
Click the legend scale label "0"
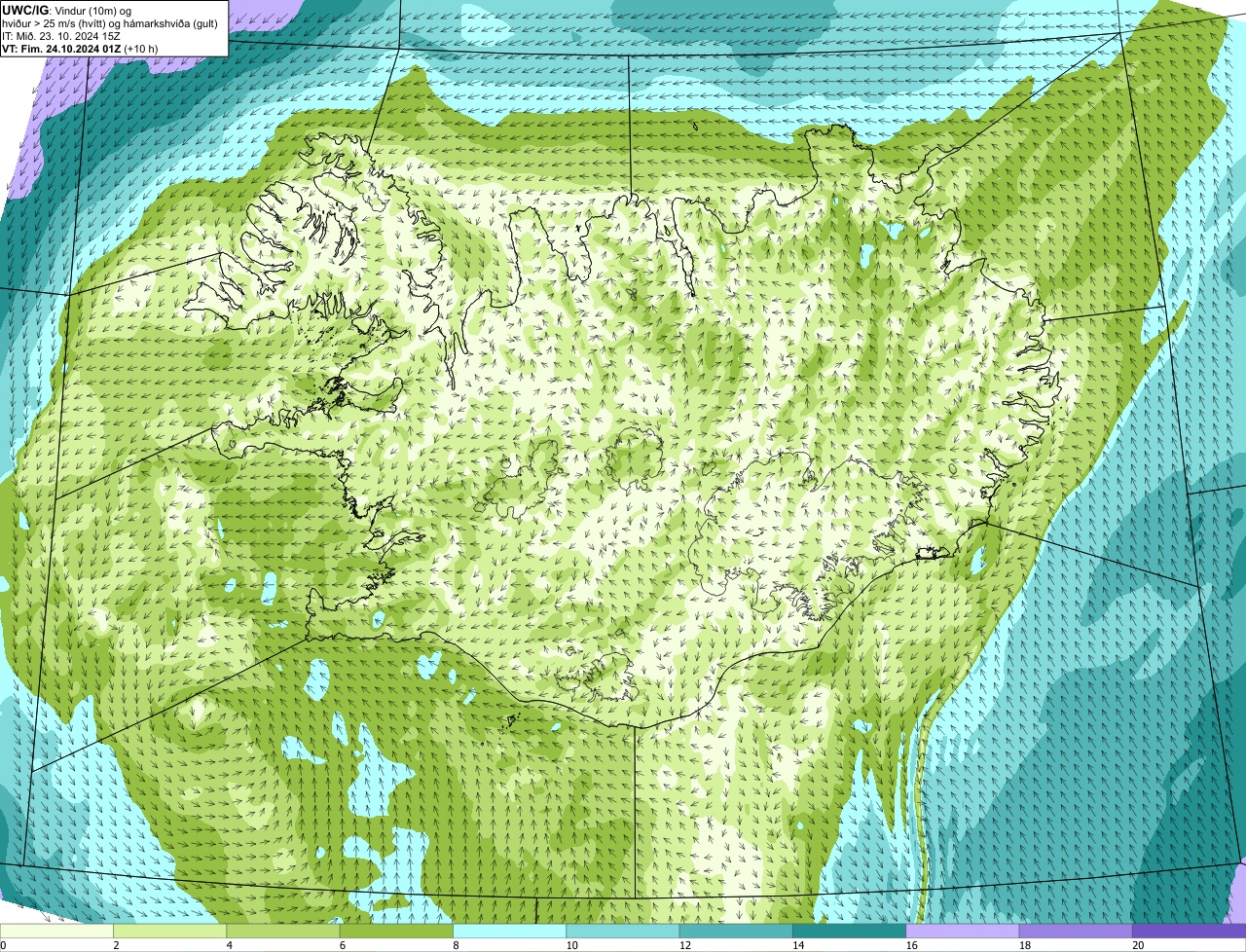coord(4,945)
